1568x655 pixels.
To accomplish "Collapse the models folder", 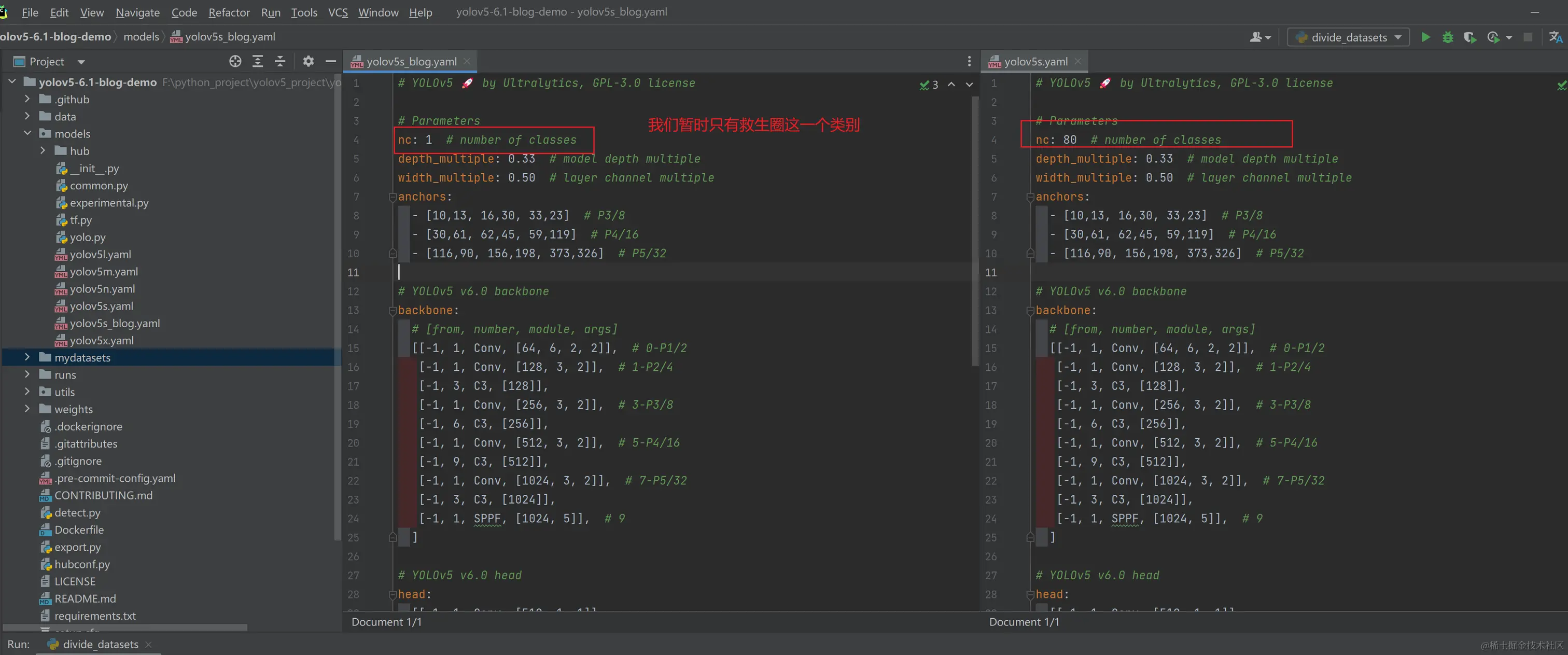I will pos(27,133).
